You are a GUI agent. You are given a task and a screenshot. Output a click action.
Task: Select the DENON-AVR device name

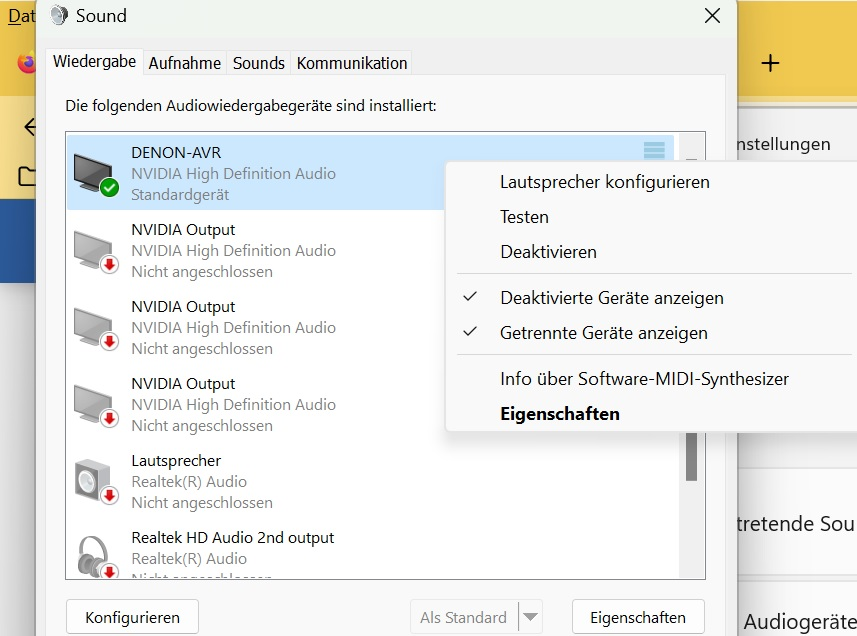click(176, 152)
